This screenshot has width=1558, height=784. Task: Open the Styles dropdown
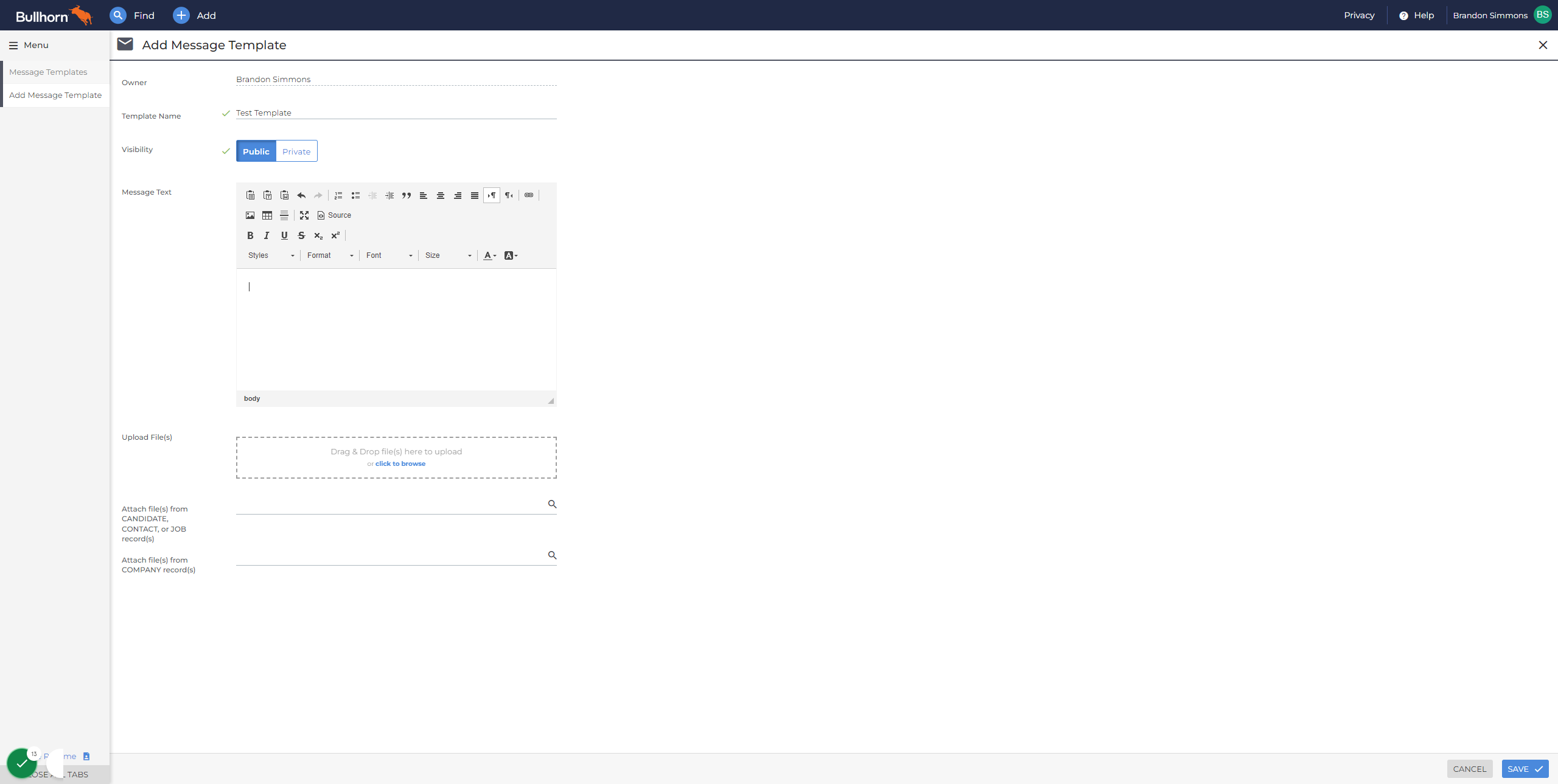[271, 255]
